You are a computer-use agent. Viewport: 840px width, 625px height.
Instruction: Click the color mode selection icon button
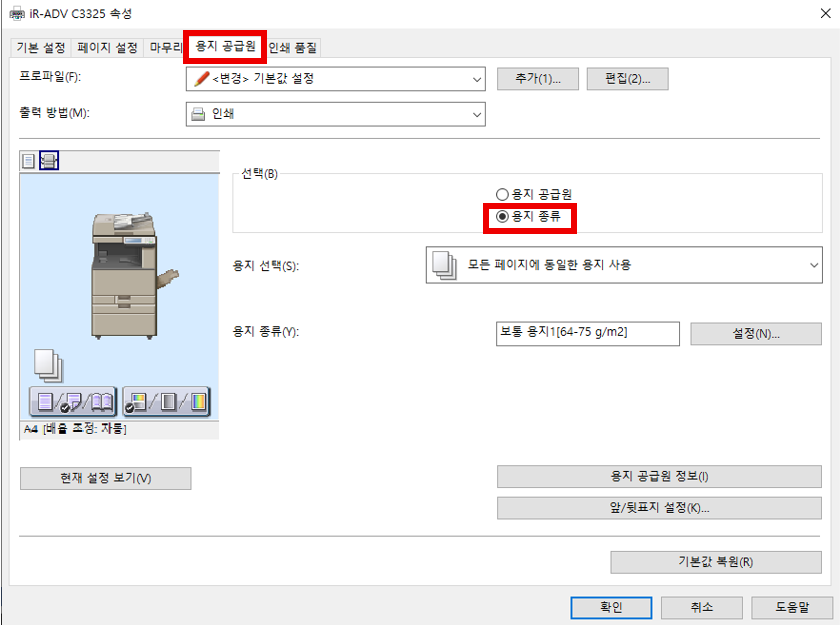(166, 401)
